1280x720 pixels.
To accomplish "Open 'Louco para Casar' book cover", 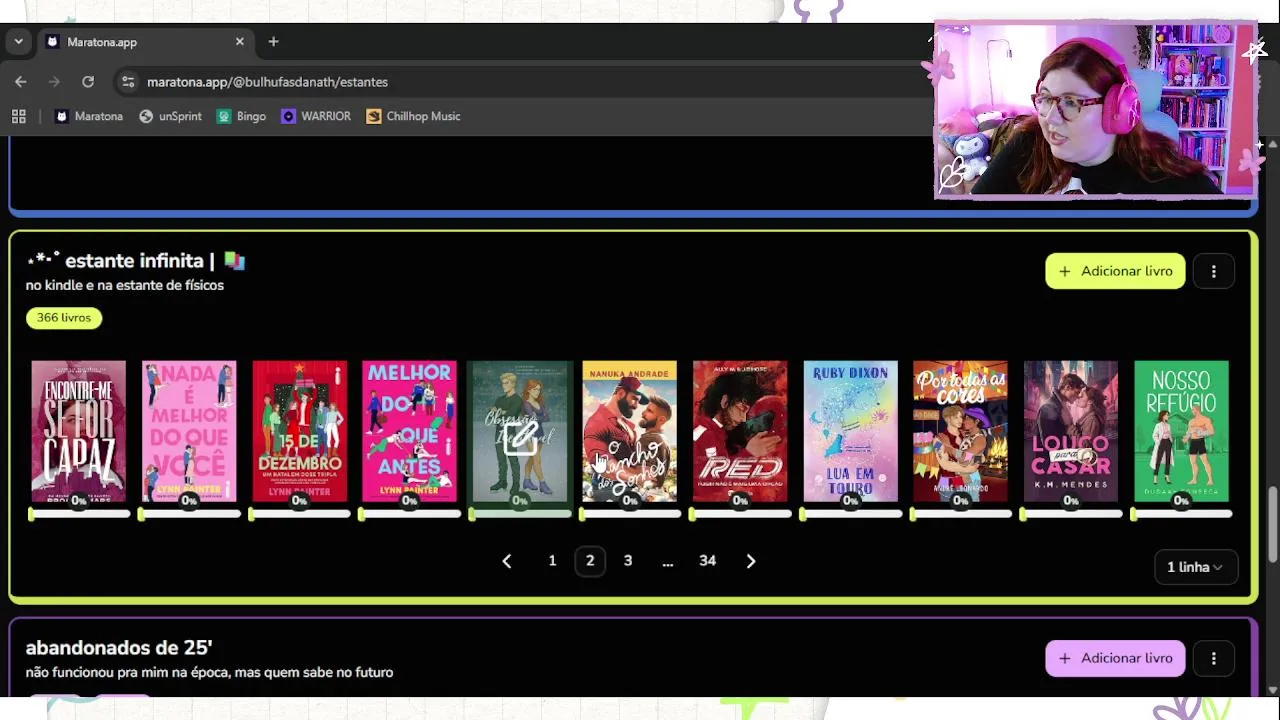I will pos(1071,431).
